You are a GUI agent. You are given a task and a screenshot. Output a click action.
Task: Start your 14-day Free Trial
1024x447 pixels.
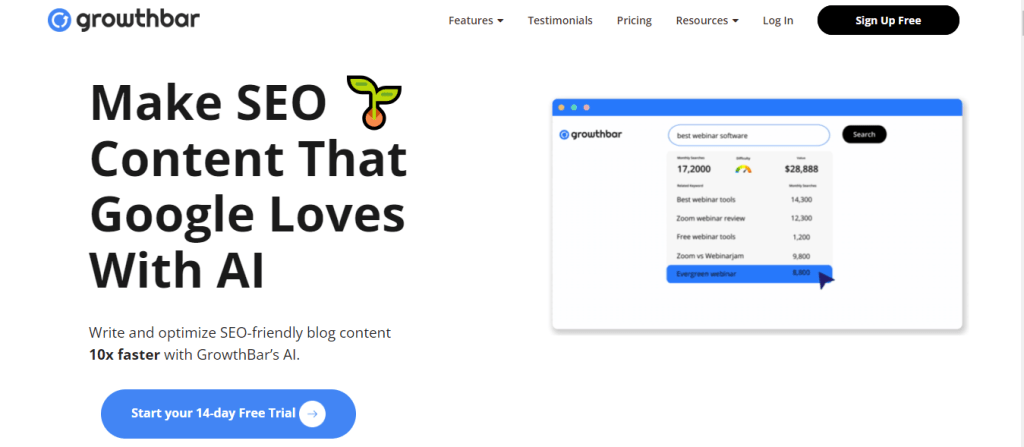228,413
